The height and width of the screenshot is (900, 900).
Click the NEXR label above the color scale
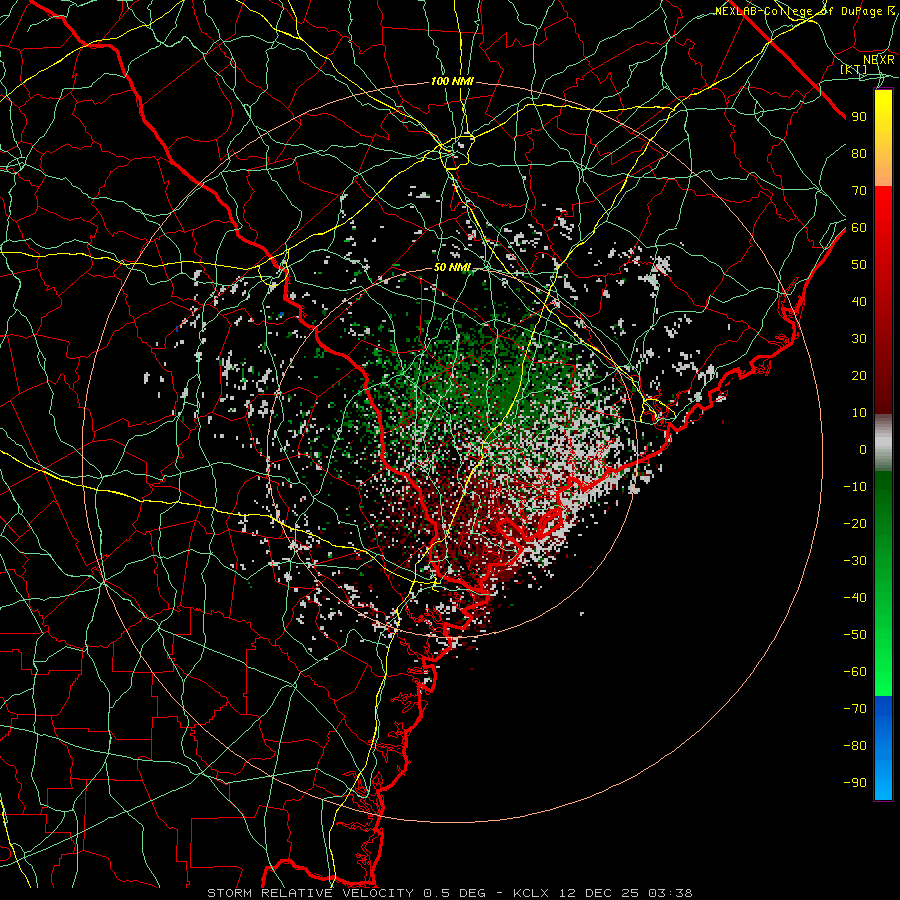point(879,59)
